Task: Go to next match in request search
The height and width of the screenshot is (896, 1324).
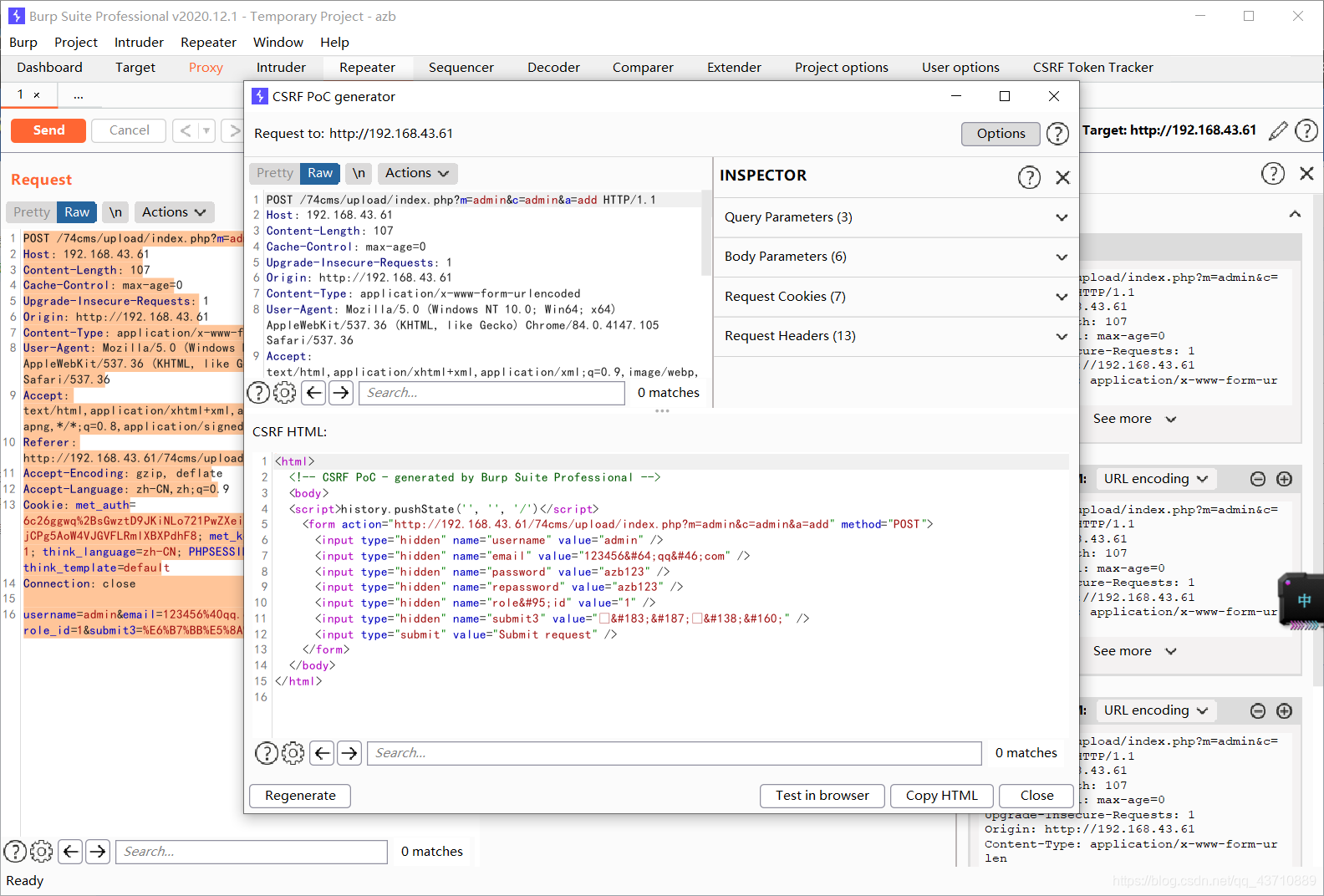Action: click(x=341, y=393)
